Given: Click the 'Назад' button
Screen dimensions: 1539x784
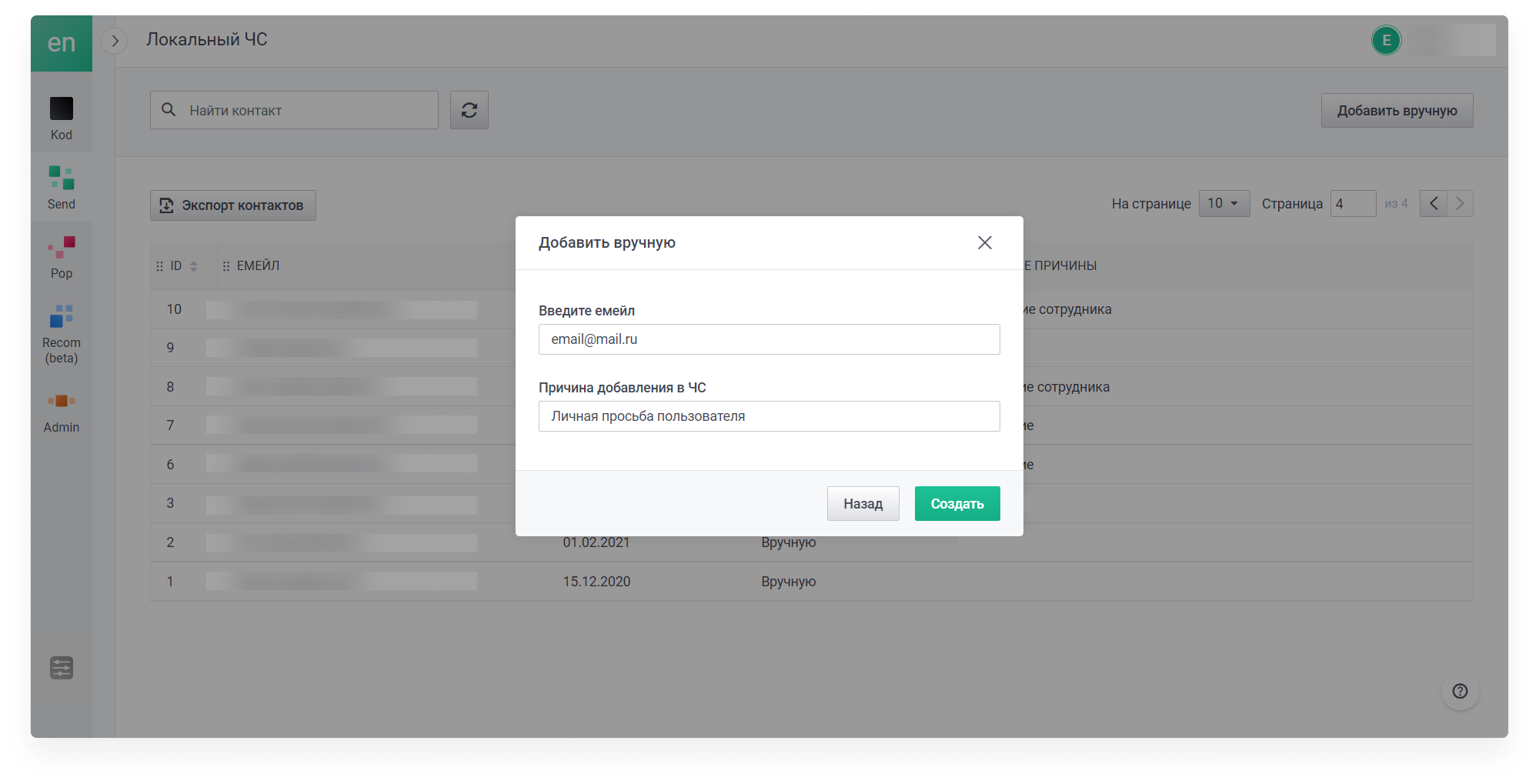Looking at the screenshot, I should [863, 504].
